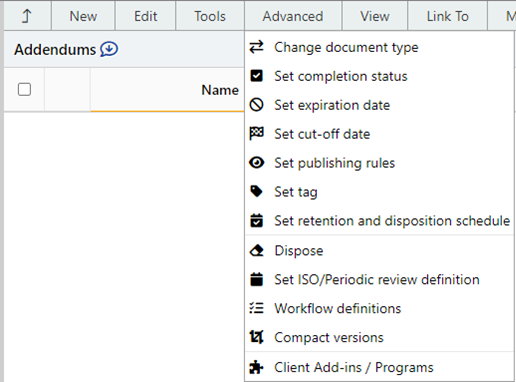Select Set completion status
Image resolution: width=516 pixels, height=382 pixels.
pyautogui.click(x=379, y=76)
